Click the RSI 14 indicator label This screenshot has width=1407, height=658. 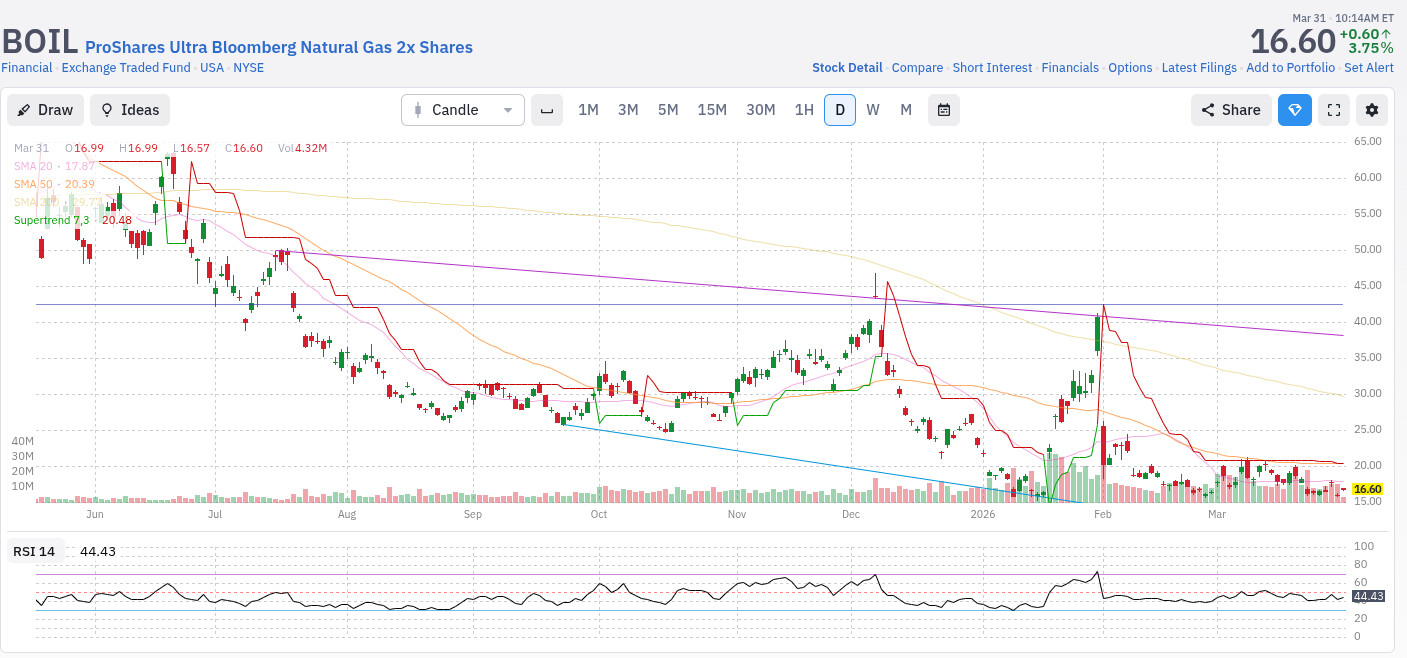click(x=34, y=551)
